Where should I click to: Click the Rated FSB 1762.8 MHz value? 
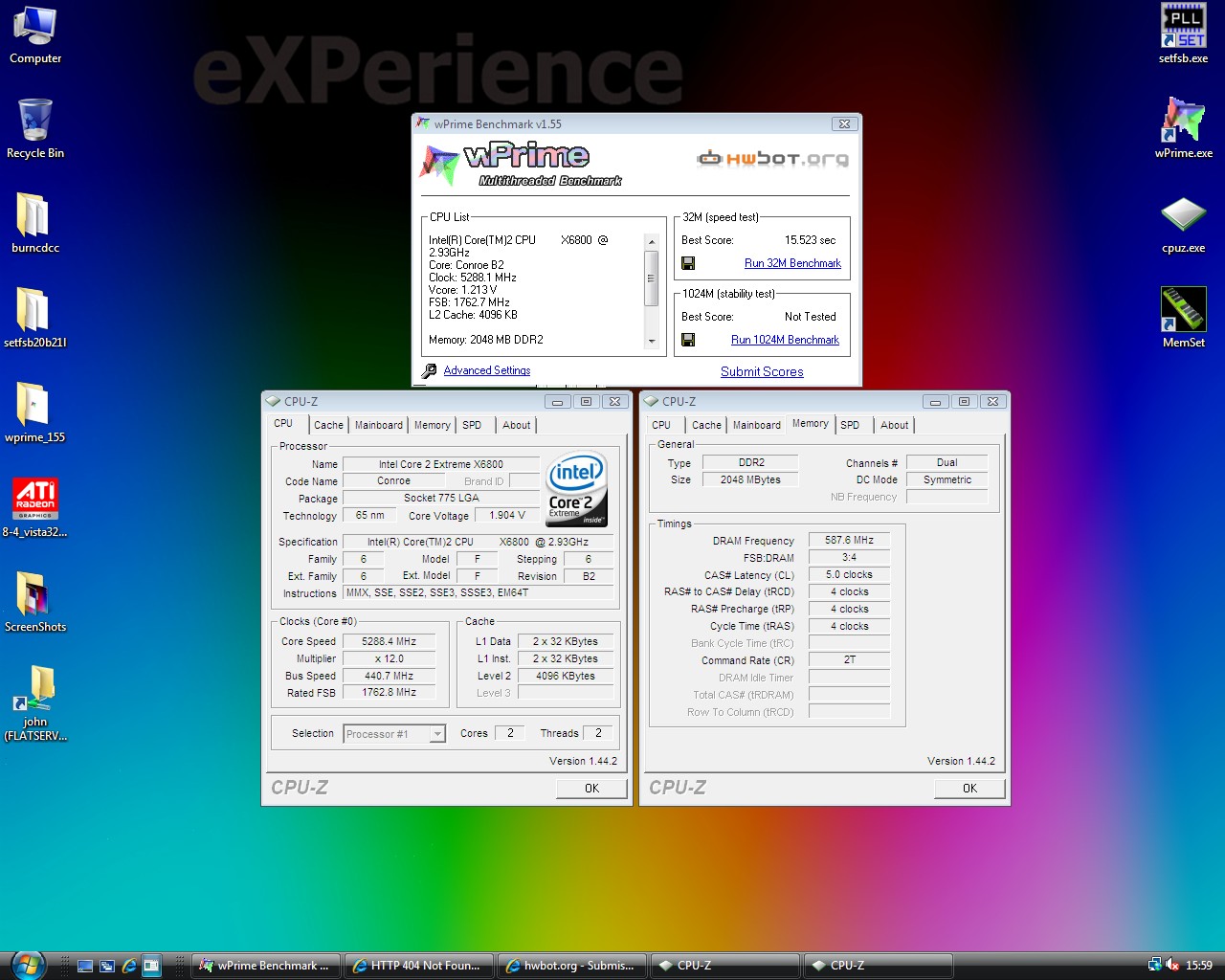390,692
